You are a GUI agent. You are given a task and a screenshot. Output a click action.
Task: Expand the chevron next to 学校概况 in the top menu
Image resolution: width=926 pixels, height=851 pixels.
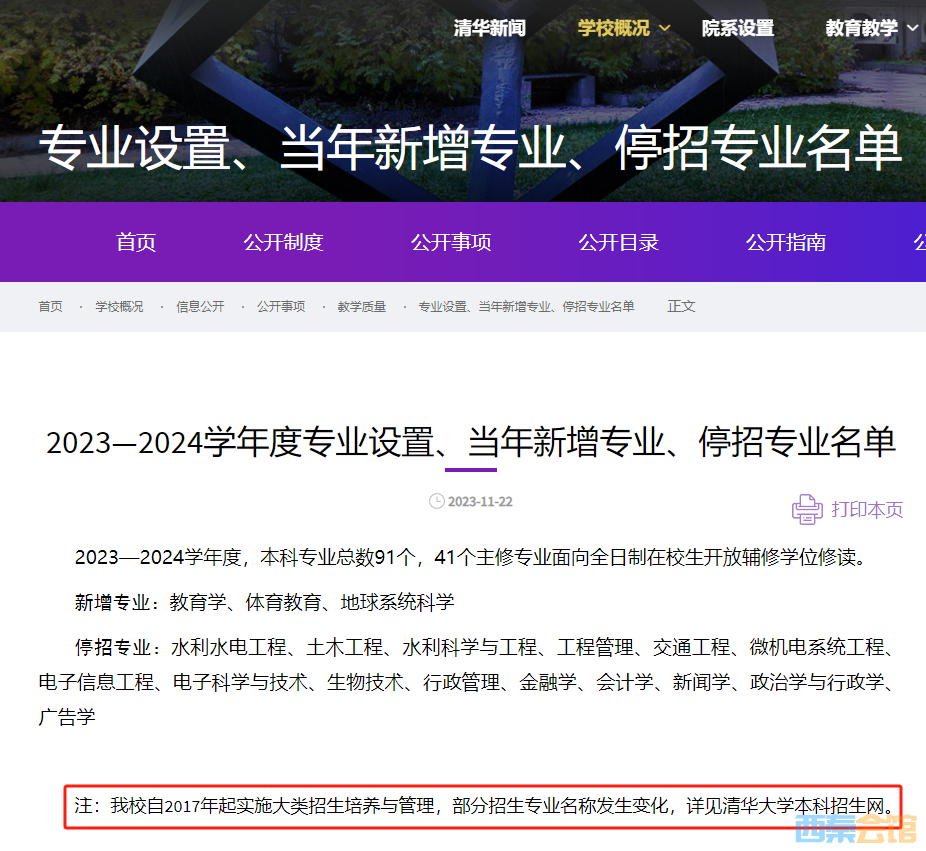click(x=665, y=29)
